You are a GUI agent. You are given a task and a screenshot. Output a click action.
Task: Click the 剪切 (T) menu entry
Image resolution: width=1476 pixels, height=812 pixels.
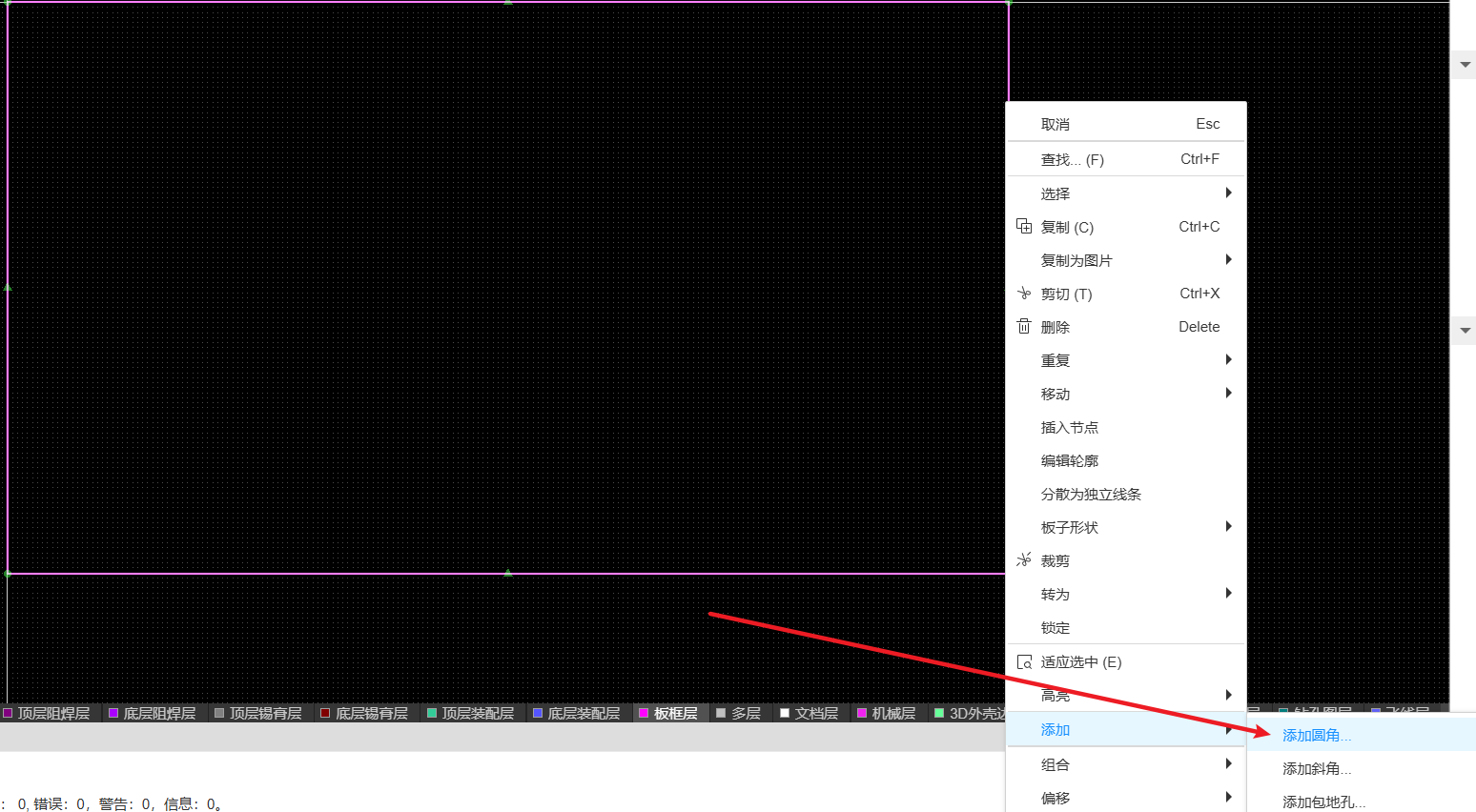pyautogui.click(x=1126, y=294)
